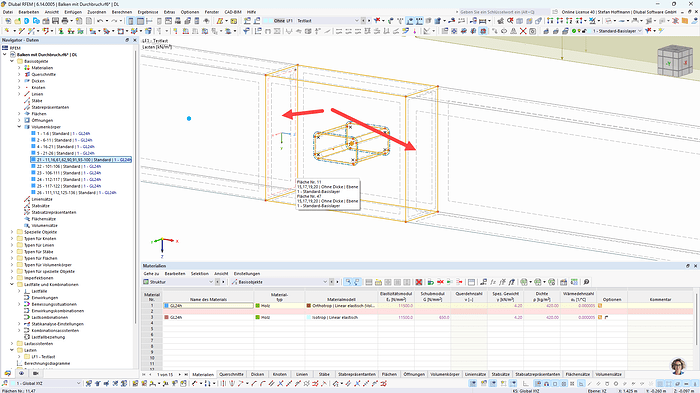Toggle the navigator panel display button
700x393 pixels.
(x=130, y=21)
